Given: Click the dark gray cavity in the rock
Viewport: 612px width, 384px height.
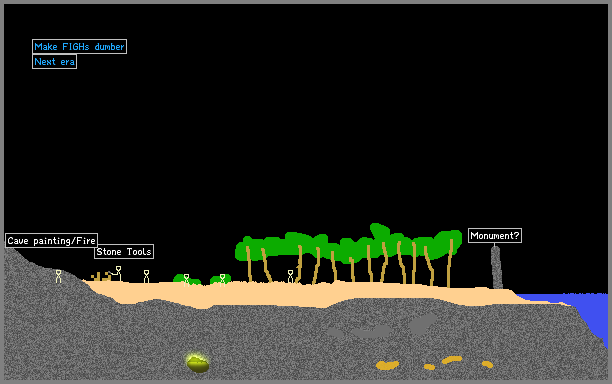Looking at the screenshot, I should point(422,324).
